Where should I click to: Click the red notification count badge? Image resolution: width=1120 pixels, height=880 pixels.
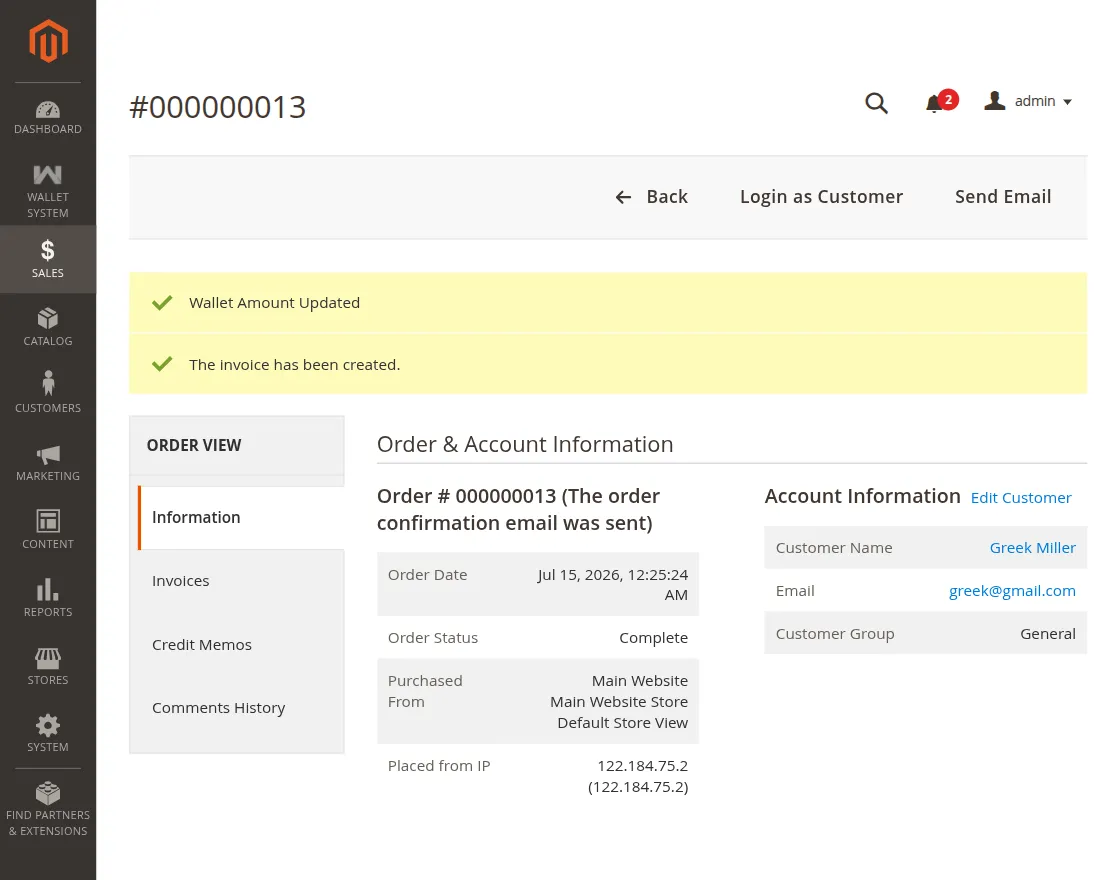pos(949,99)
